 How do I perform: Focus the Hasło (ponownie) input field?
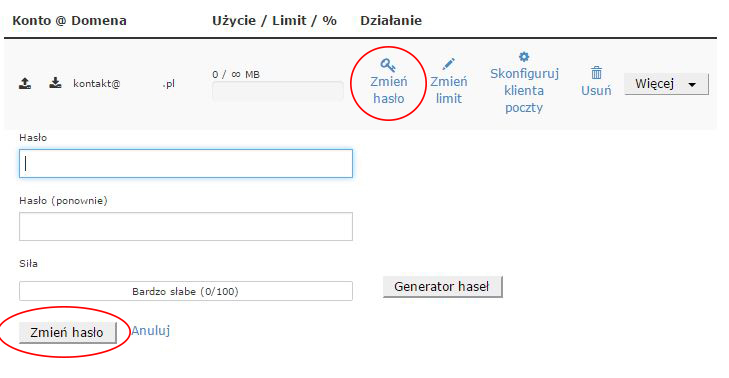[x=186, y=226]
